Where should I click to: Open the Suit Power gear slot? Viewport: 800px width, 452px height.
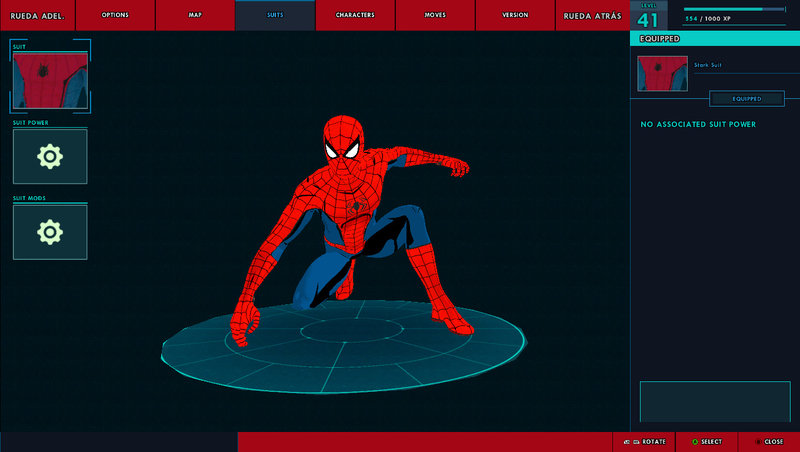tap(50, 156)
